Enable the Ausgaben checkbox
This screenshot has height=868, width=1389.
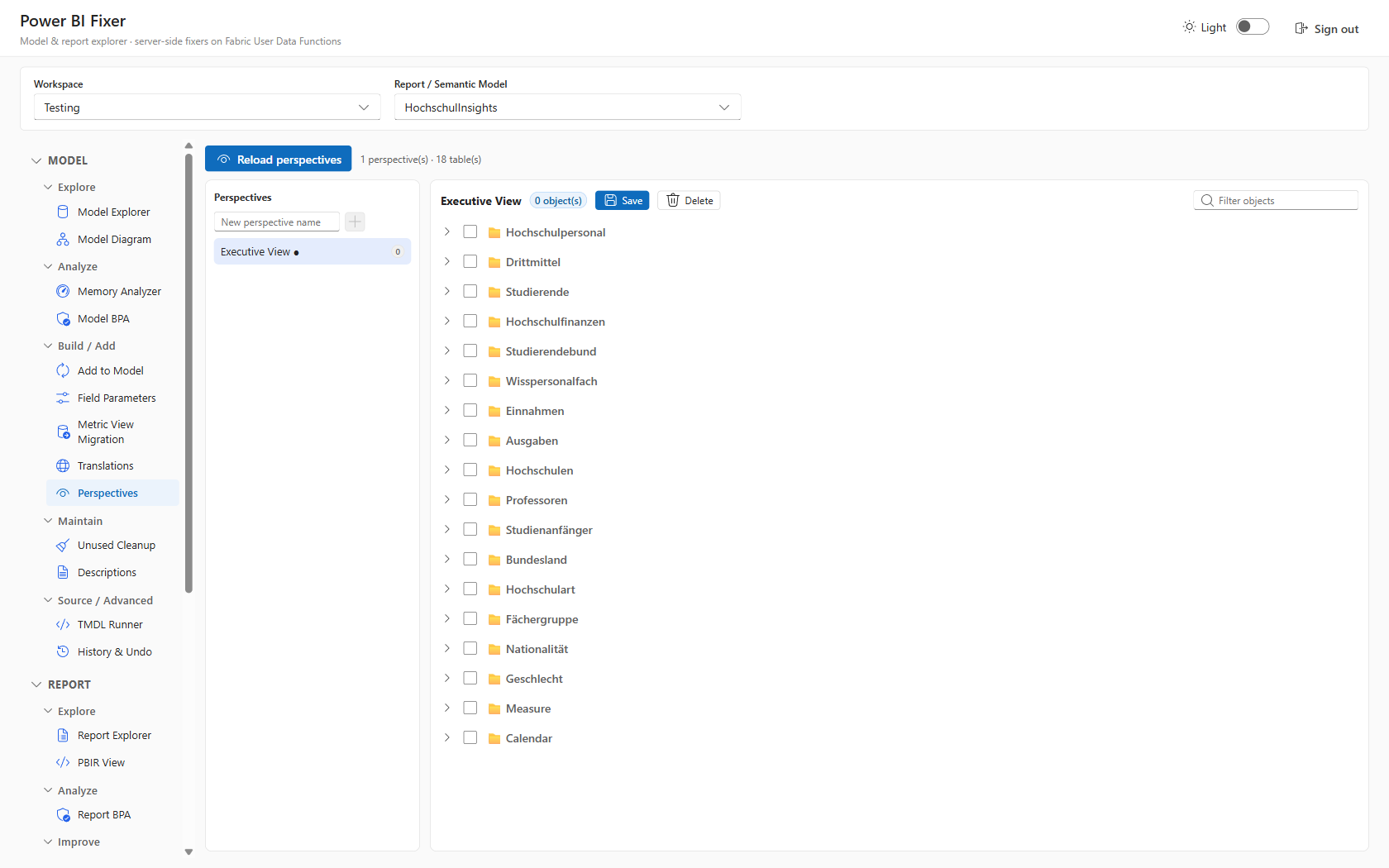tap(470, 440)
